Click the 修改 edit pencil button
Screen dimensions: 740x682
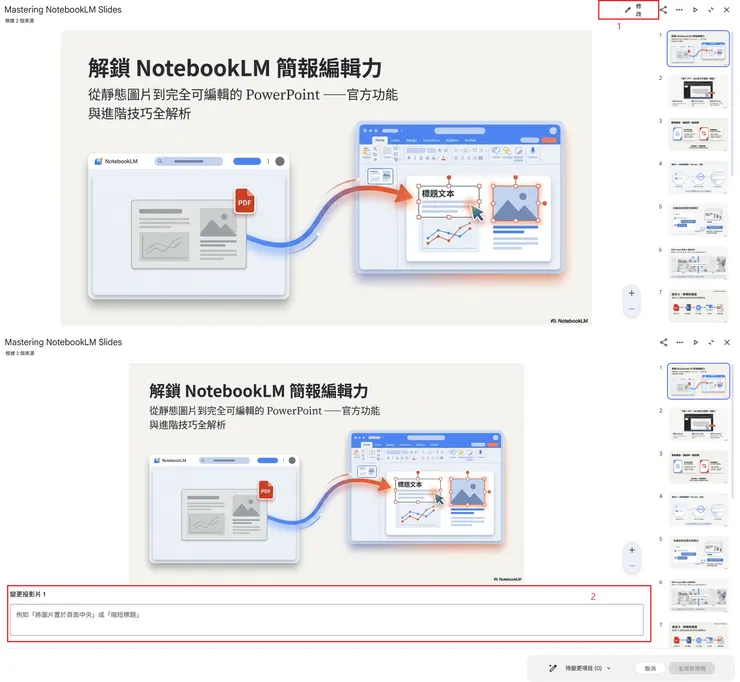[633, 10]
